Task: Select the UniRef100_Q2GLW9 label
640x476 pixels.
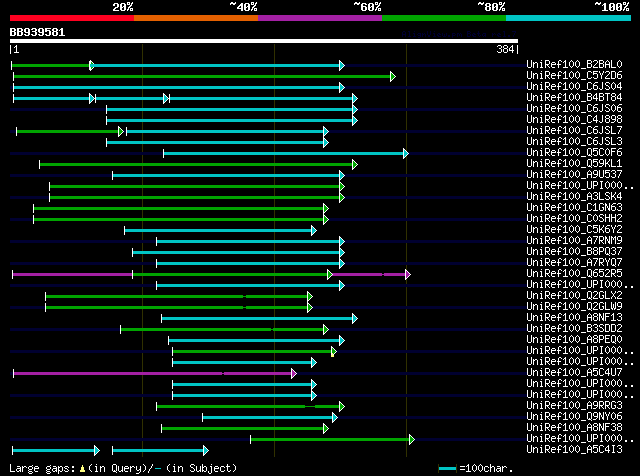Action: (x=574, y=307)
